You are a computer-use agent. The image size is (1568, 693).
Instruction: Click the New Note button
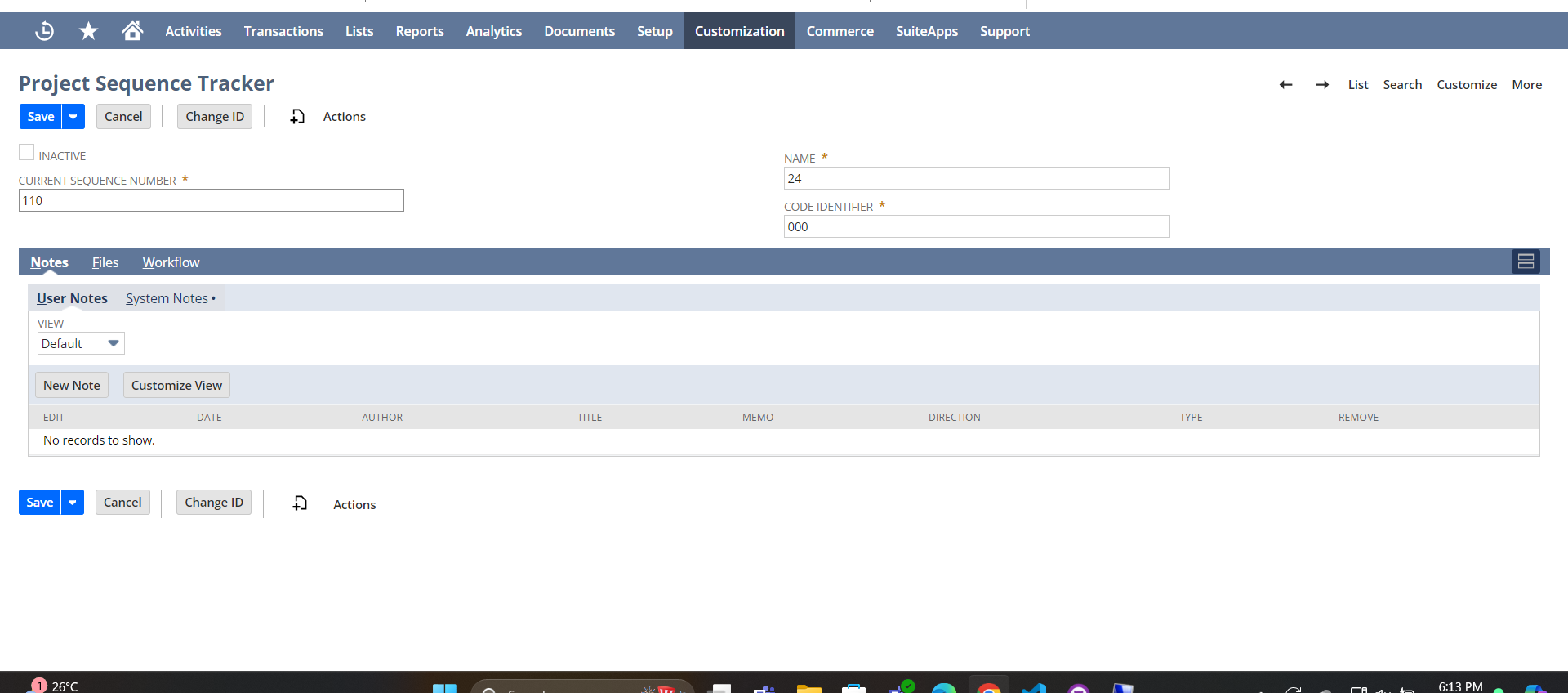pyautogui.click(x=72, y=386)
